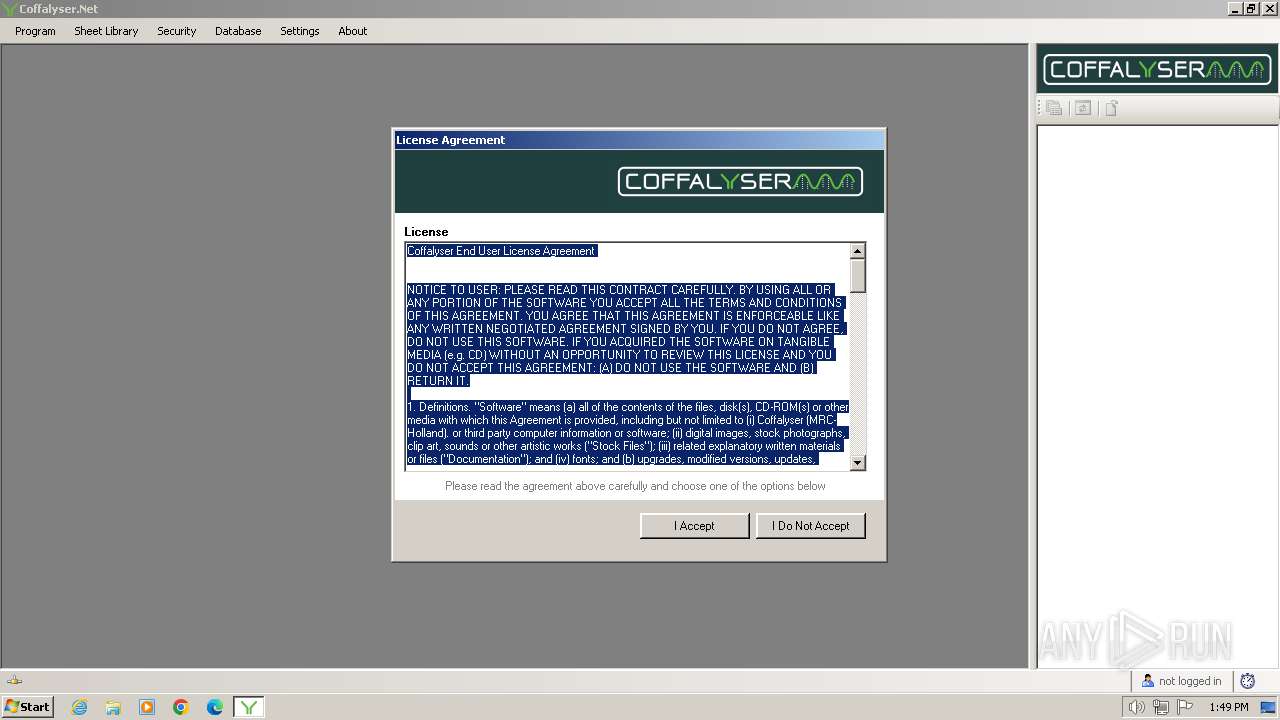
Task: Click the I Accept button
Action: tap(694, 526)
